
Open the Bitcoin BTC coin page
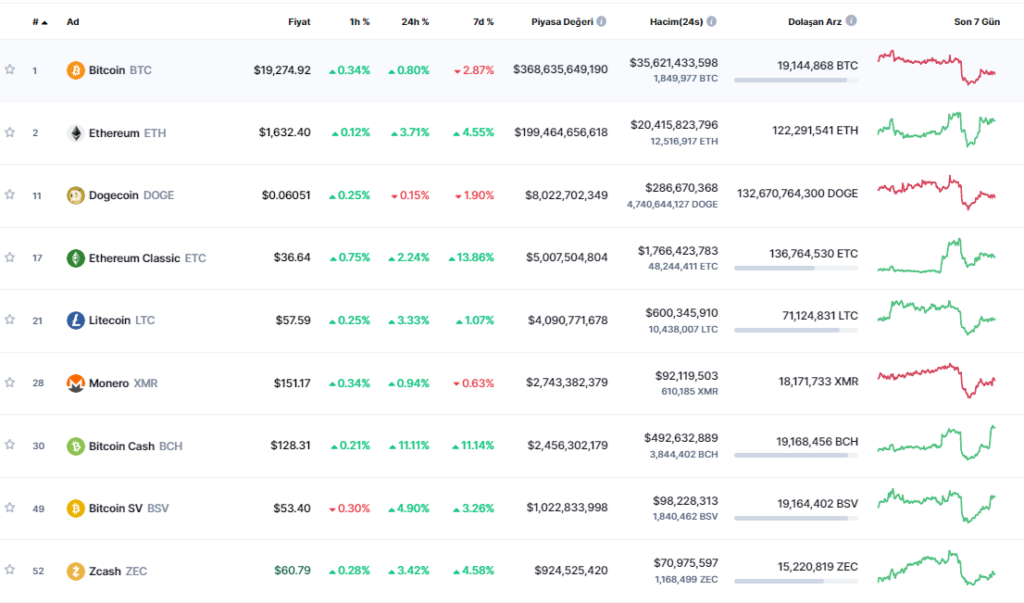point(120,70)
